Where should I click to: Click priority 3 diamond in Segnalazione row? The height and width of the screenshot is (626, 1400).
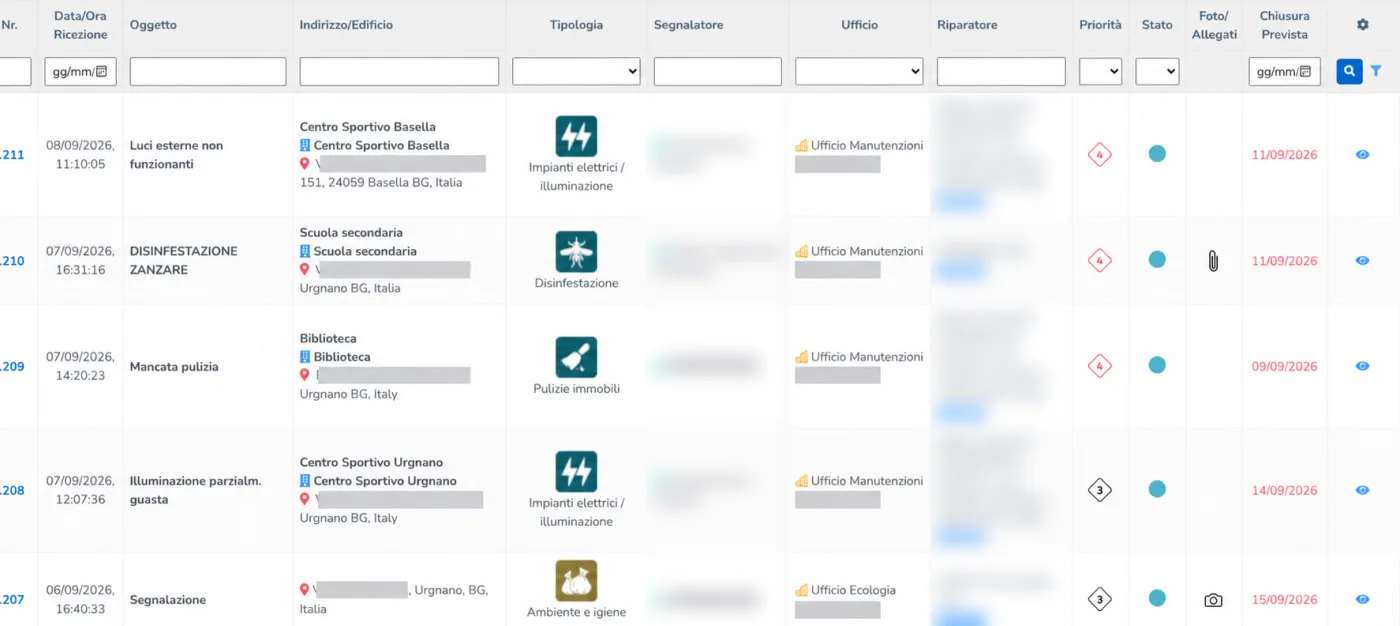pyautogui.click(x=1100, y=600)
